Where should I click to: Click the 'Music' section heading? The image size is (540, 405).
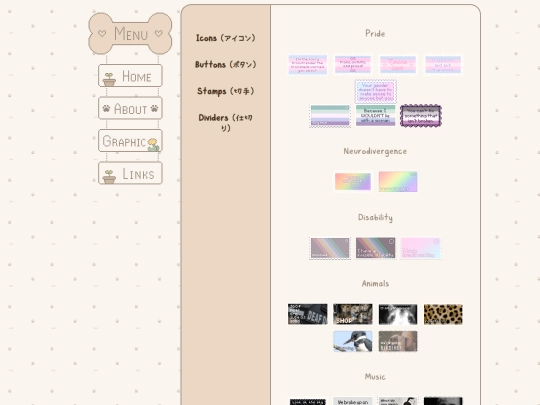pyautogui.click(x=375, y=377)
